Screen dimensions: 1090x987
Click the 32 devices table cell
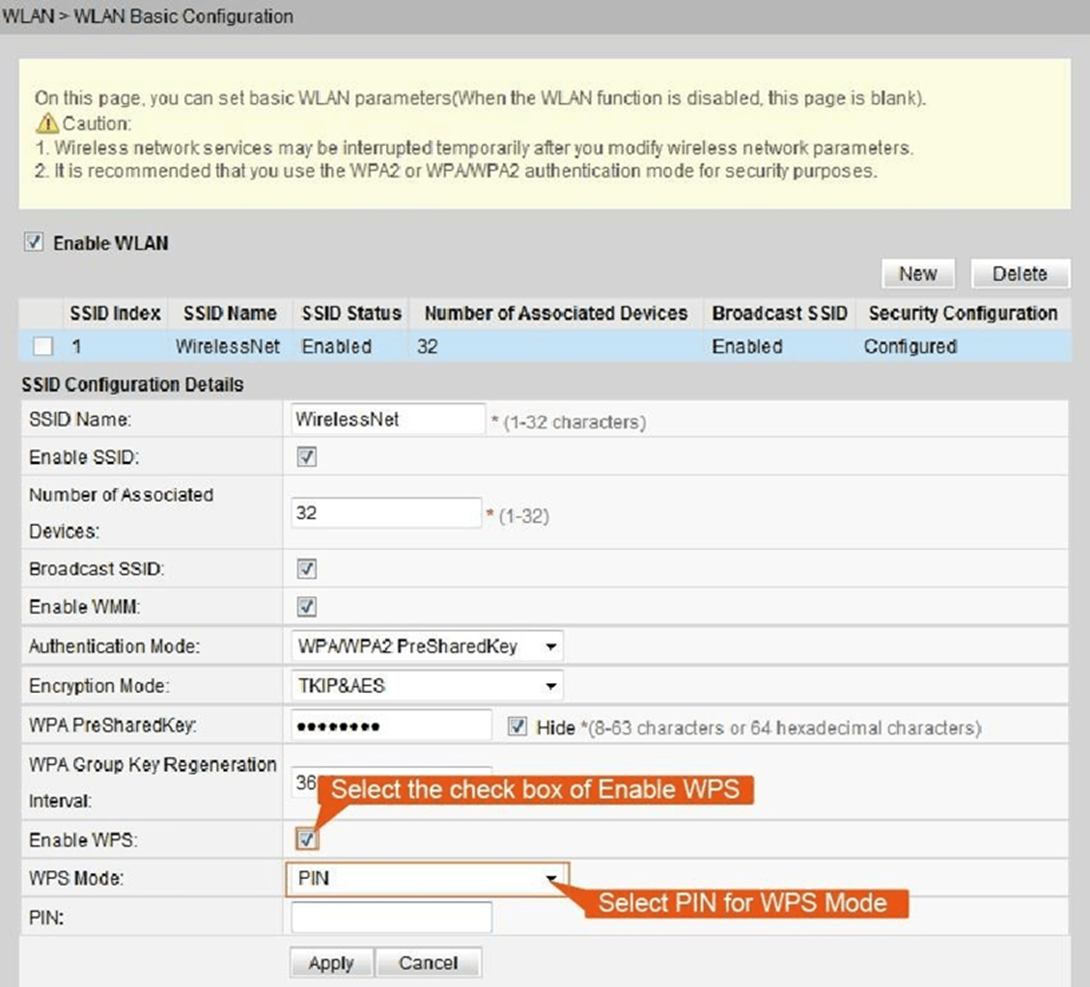pyautogui.click(x=428, y=346)
